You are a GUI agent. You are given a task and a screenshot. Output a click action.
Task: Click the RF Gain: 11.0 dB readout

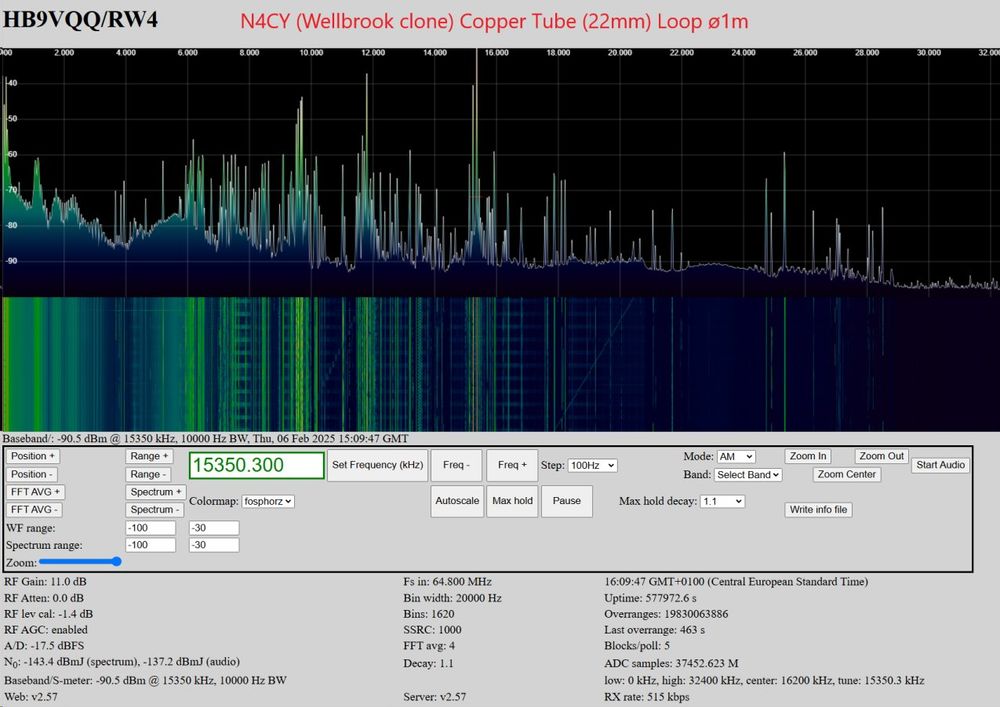tap(45, 581)
